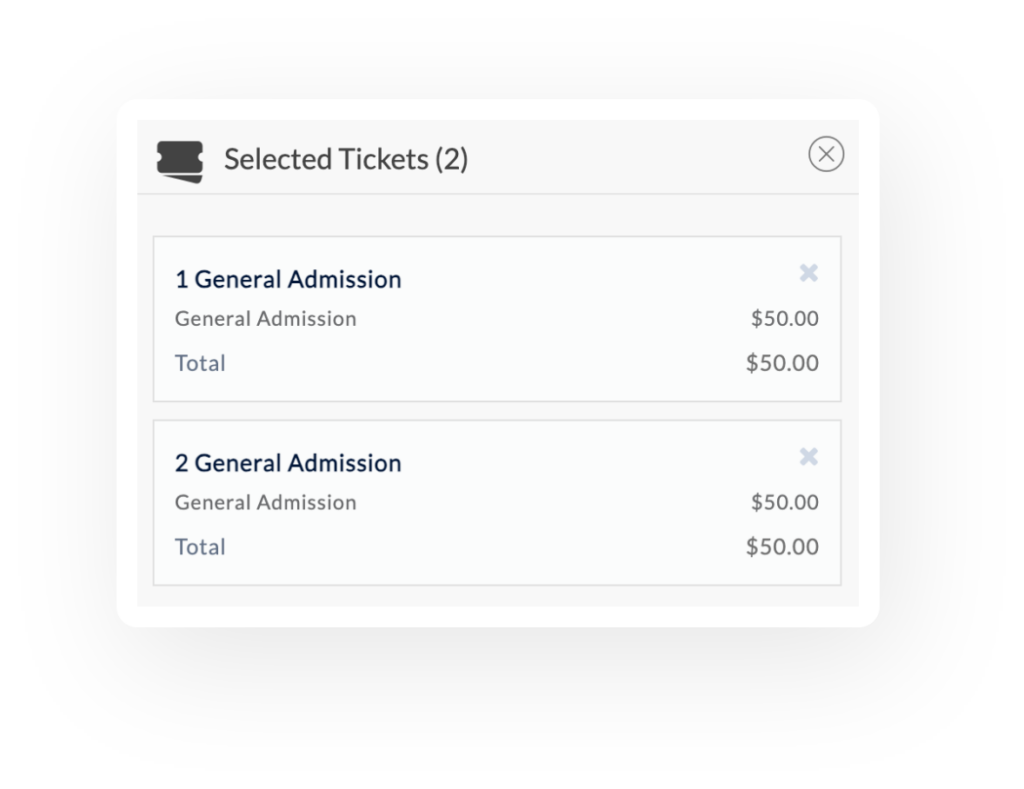
Task: Click the Selected Tickets heading text
Action: click(326, 159)
